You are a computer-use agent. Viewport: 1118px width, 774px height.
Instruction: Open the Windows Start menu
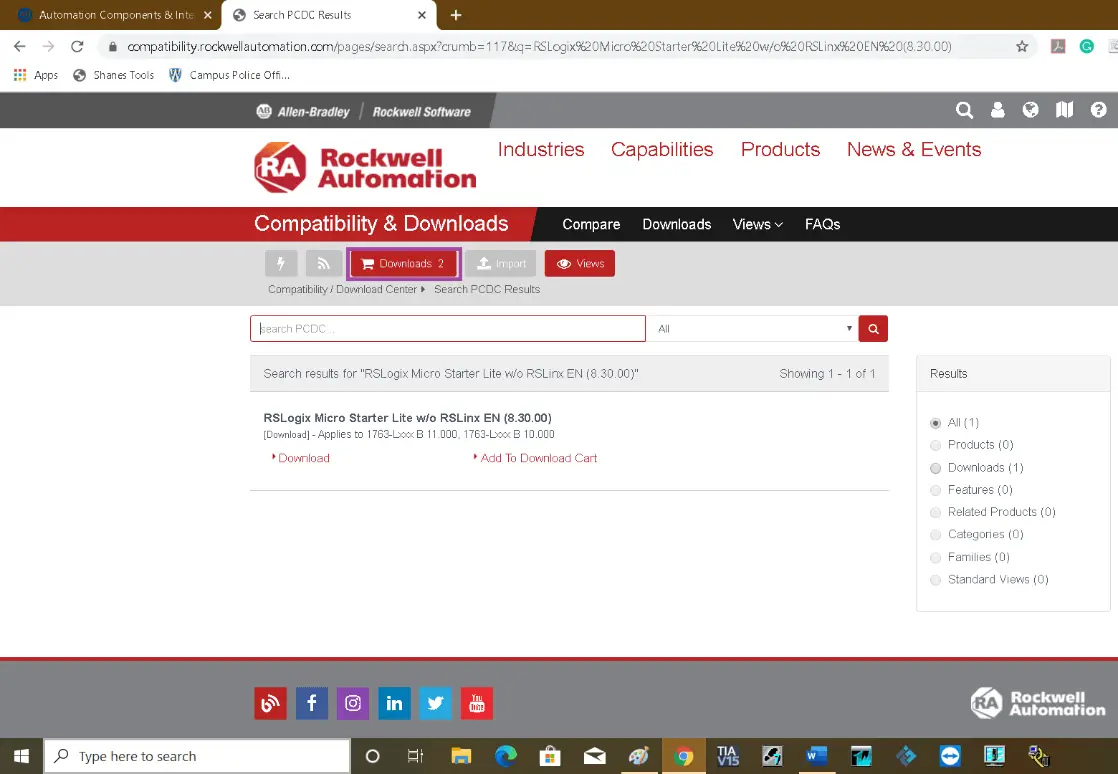pyautogui.click(x=21, y=756)
